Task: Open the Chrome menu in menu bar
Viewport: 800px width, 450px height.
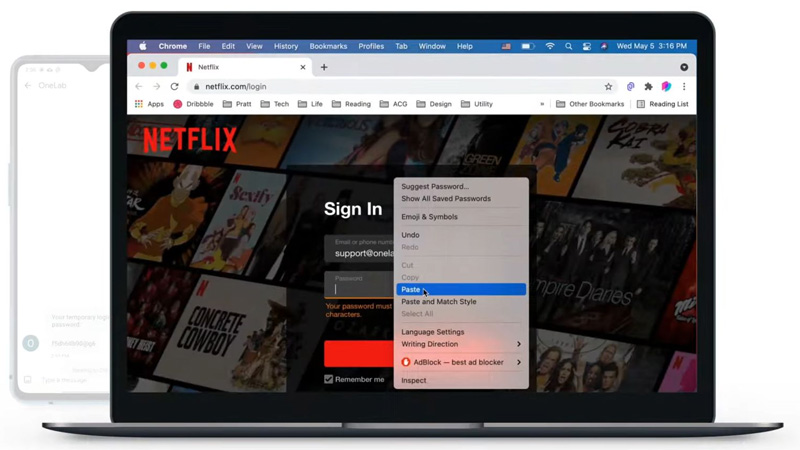Action: pos(172,46)
